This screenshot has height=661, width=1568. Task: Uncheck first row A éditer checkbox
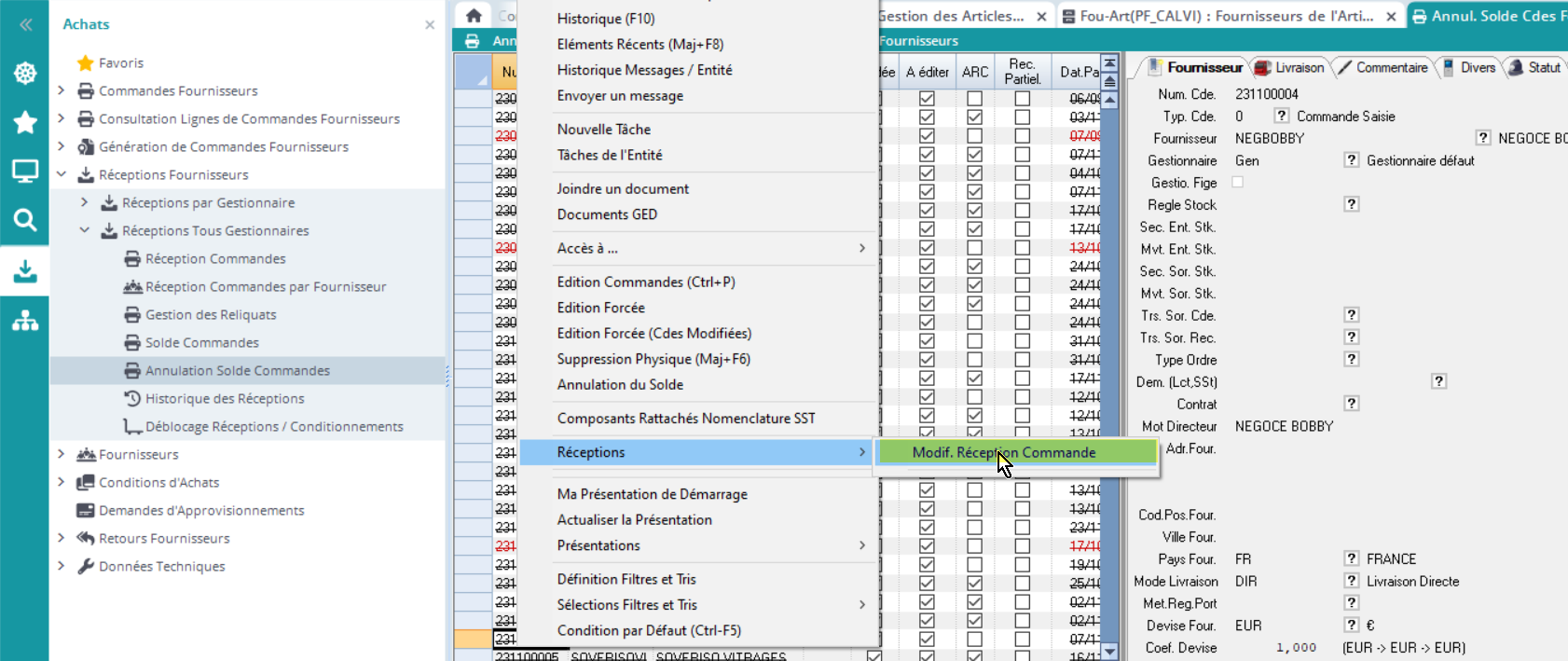pyautogui.click(x=927, y=99)
